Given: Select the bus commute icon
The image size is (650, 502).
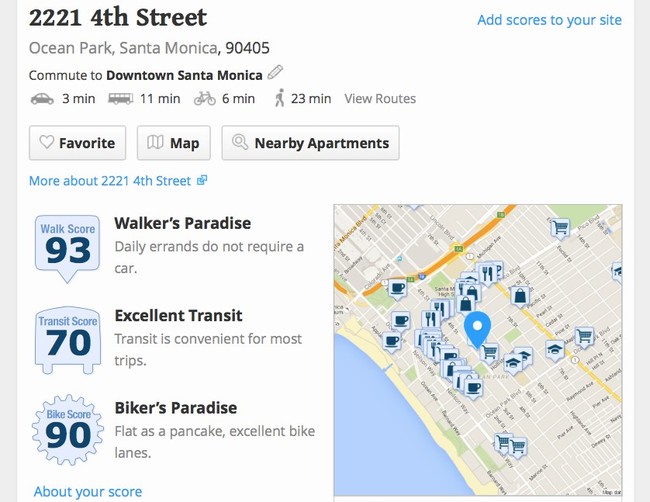Looking at the screenshot, I should (x=120, y=99).
